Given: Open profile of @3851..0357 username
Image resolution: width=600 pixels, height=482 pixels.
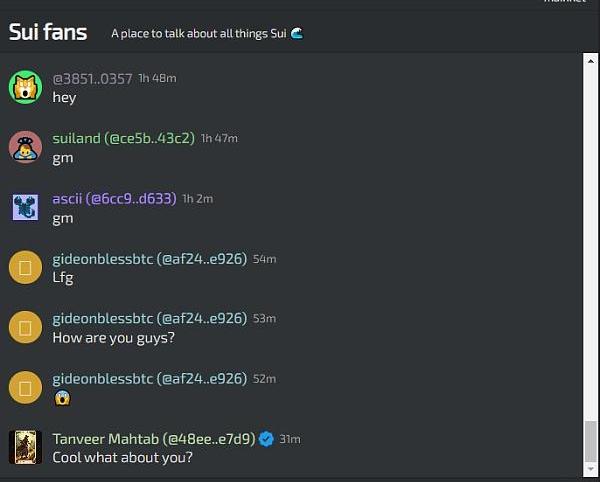Looking at the screenshot, I should (x=92, y=79).
